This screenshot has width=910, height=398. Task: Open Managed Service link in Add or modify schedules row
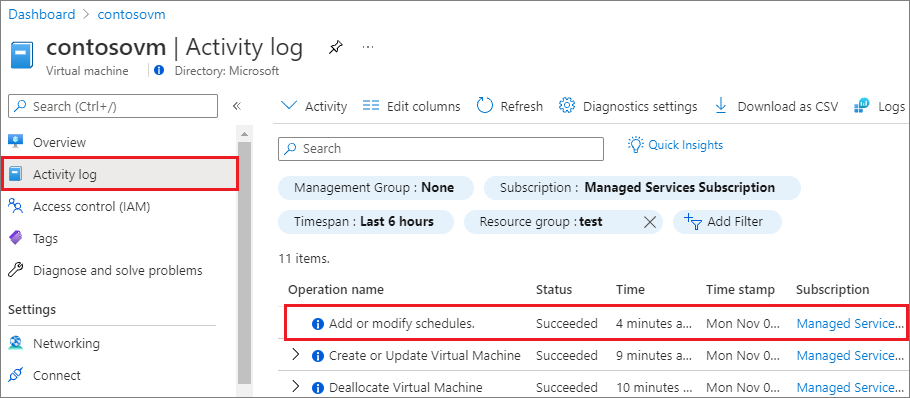pyautogui.click(x=850, y=324)
